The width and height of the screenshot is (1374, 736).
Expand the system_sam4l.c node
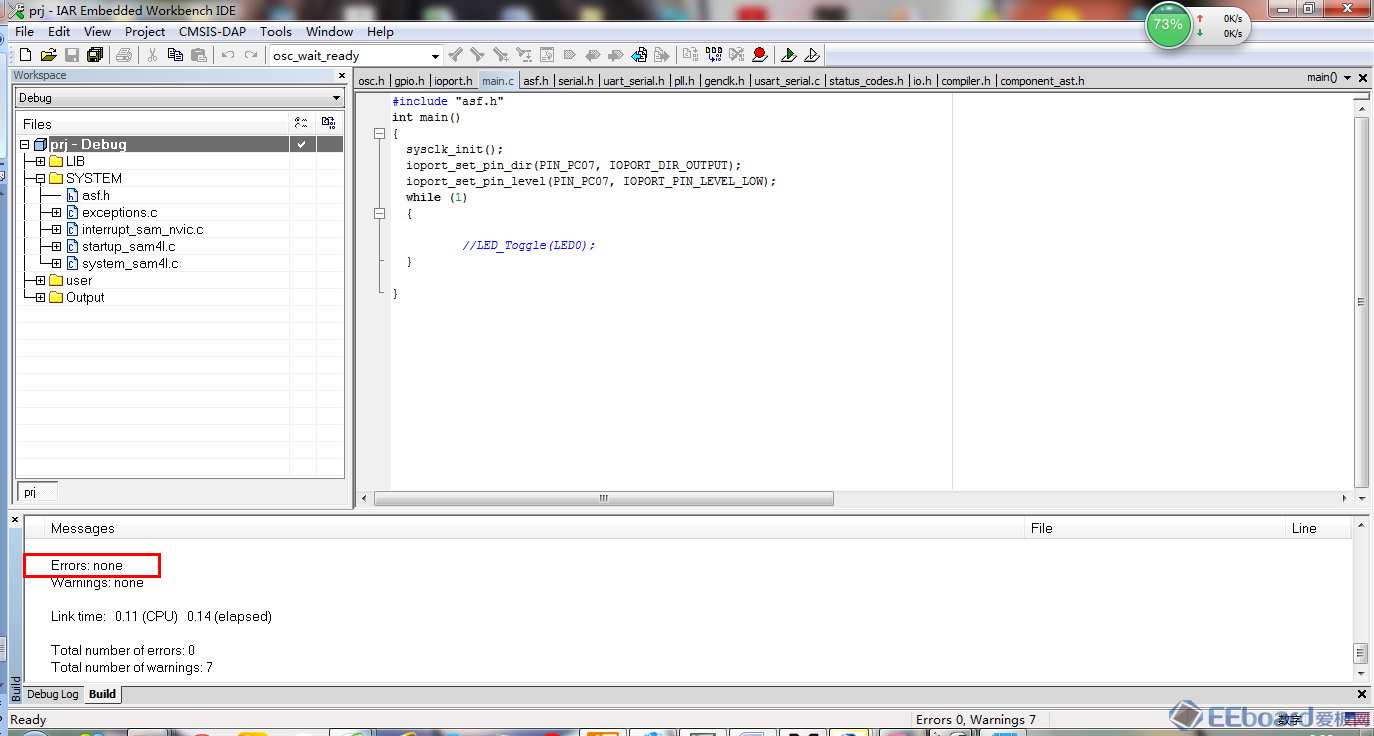(57, 263)
